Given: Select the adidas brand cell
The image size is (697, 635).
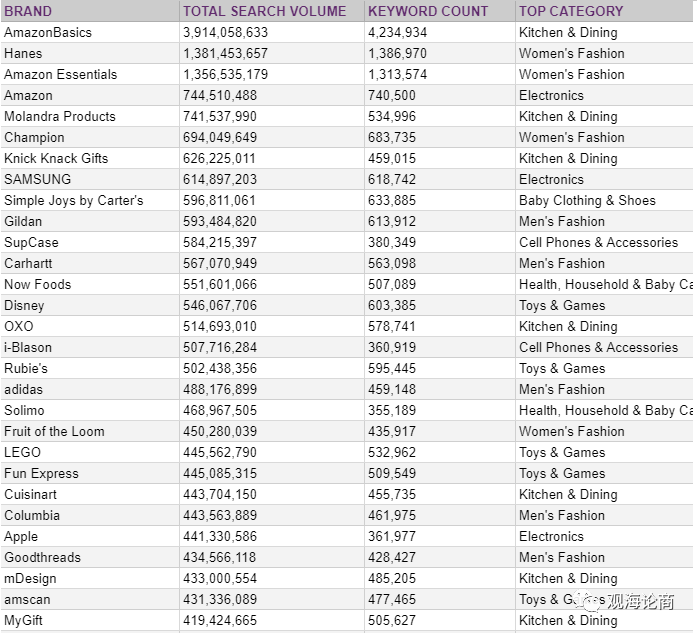Looking at the screenshot, I should (x=90, y=389).
